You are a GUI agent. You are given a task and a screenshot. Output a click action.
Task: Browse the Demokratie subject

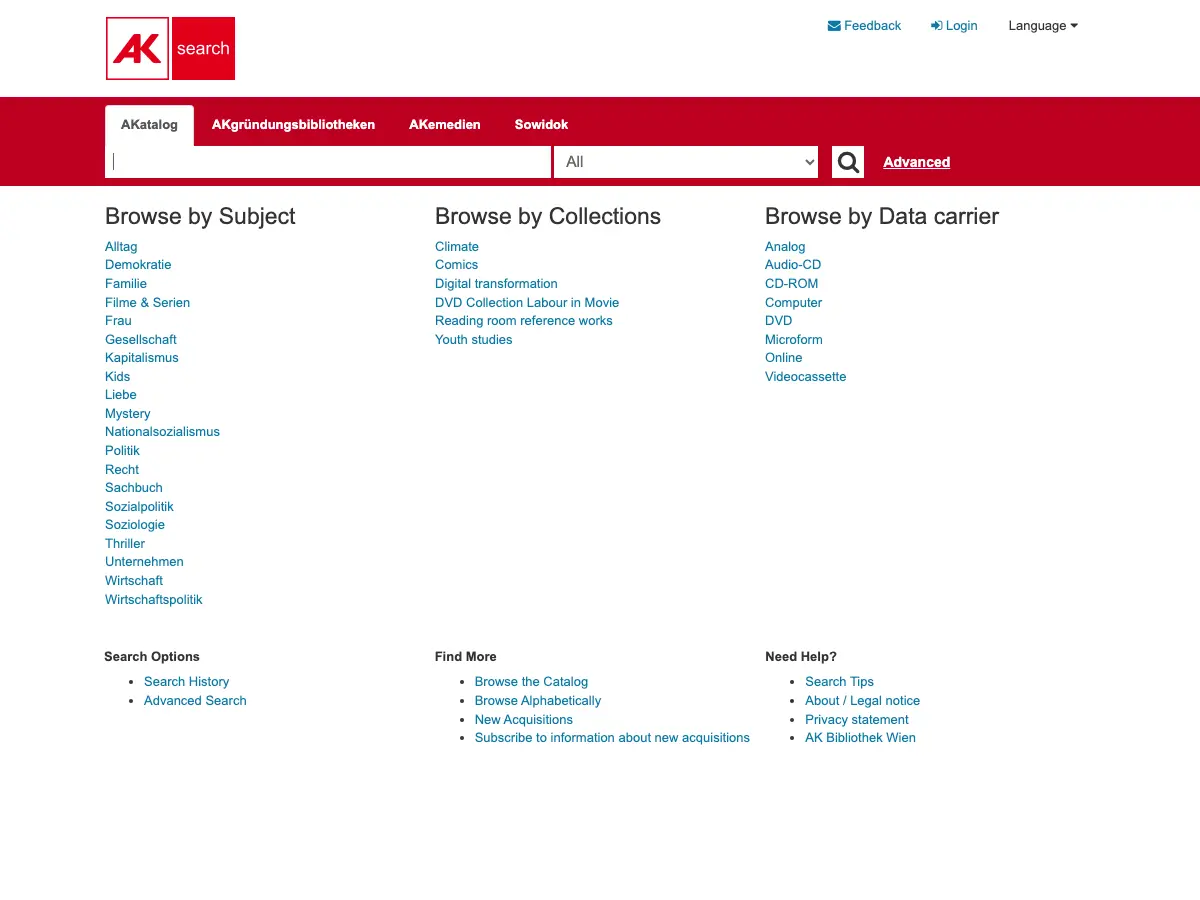coord(138,265)
